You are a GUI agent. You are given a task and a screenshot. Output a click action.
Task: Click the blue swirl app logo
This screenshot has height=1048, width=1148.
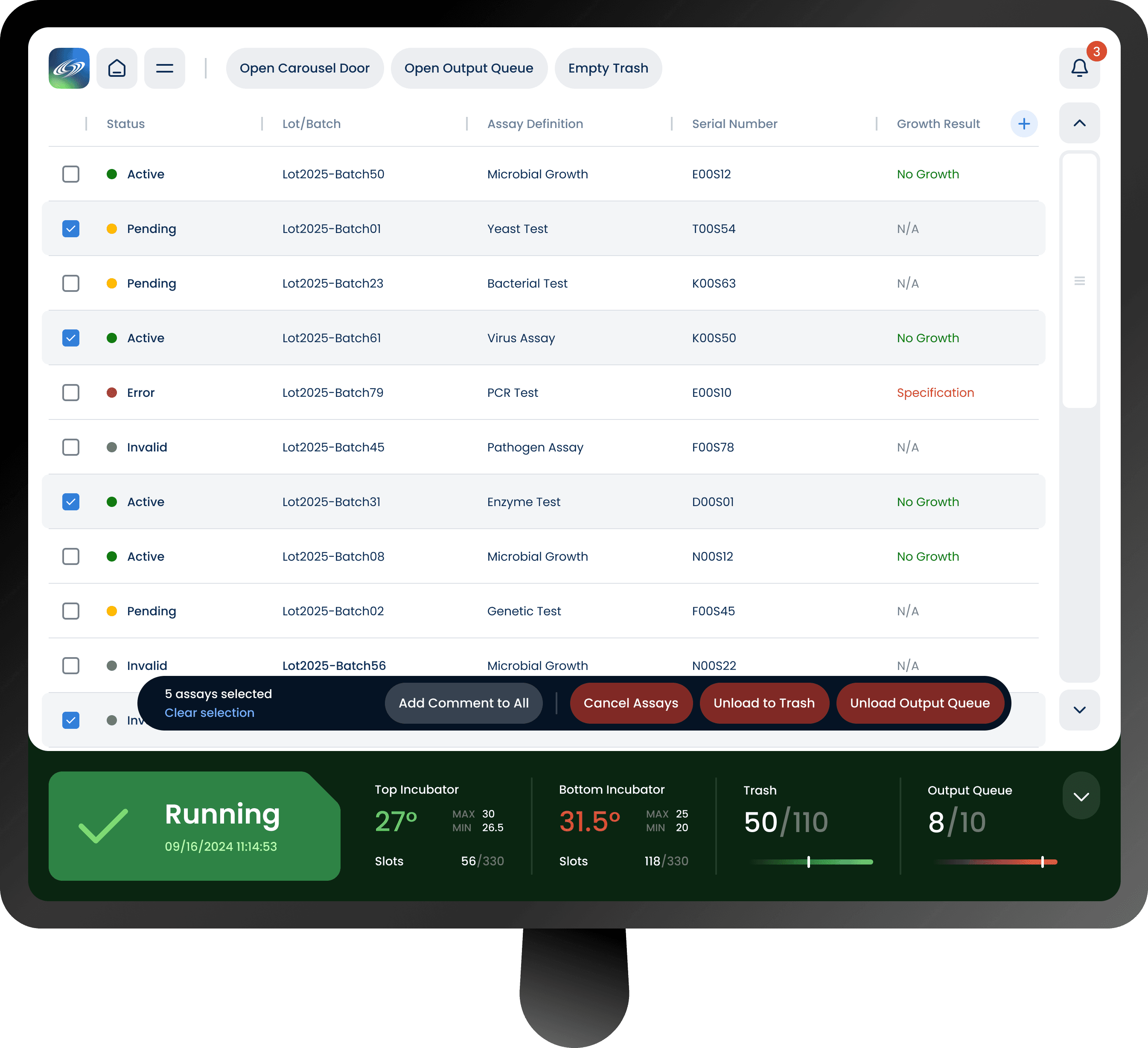[x=69, y=68]
